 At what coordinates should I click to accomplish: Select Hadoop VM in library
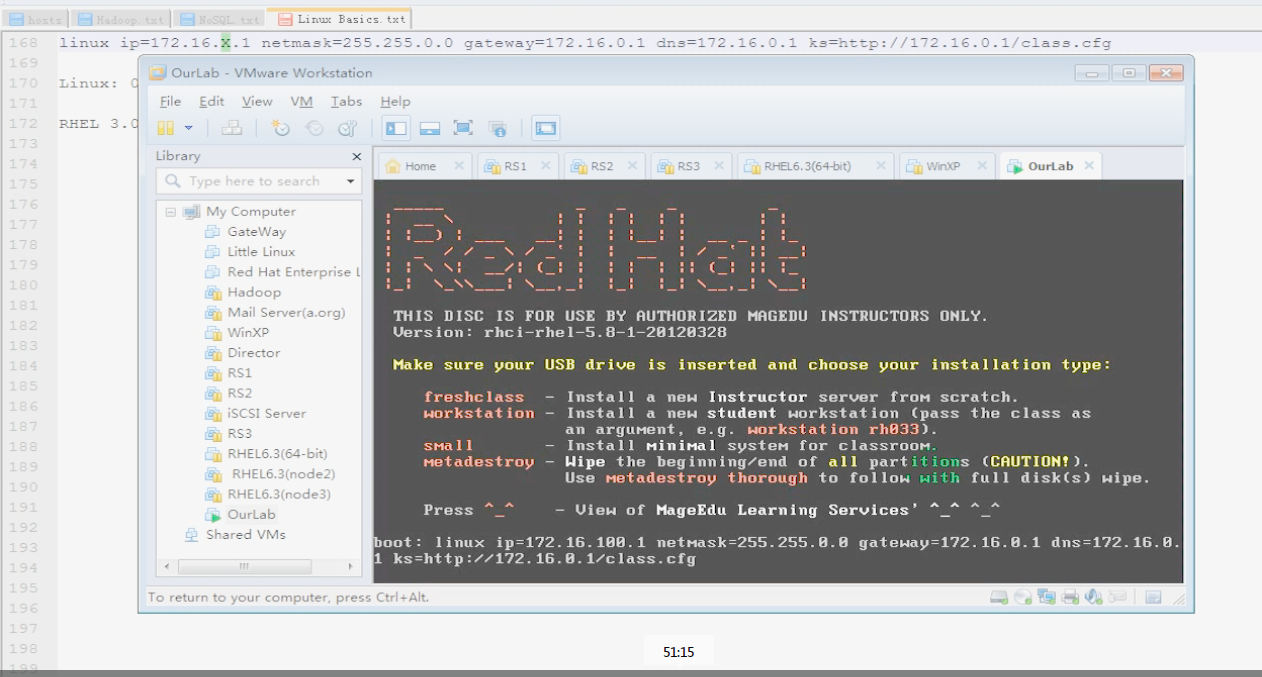(x=254, y=292)
